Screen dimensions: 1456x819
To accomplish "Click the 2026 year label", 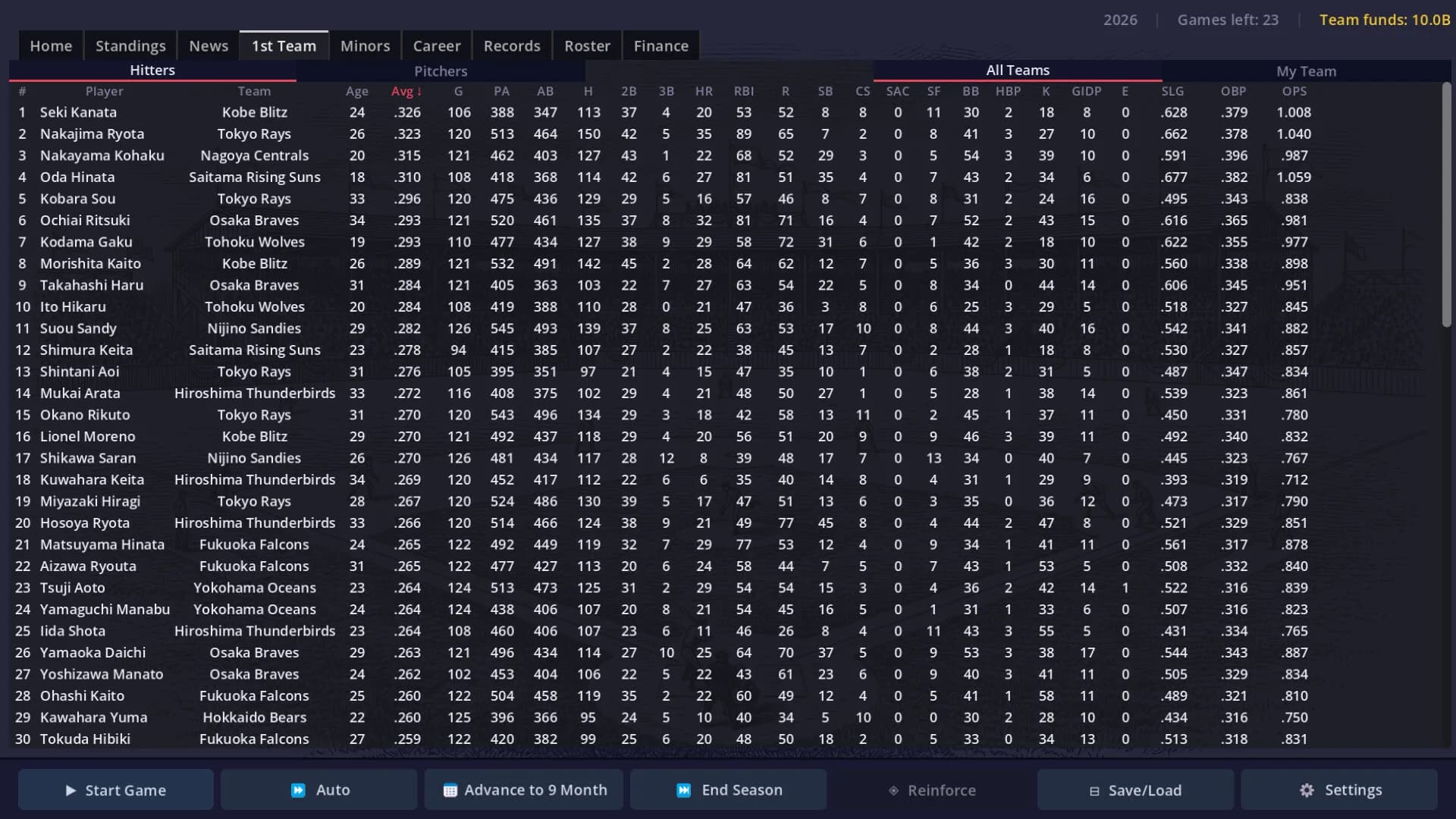I will 1120,20.
